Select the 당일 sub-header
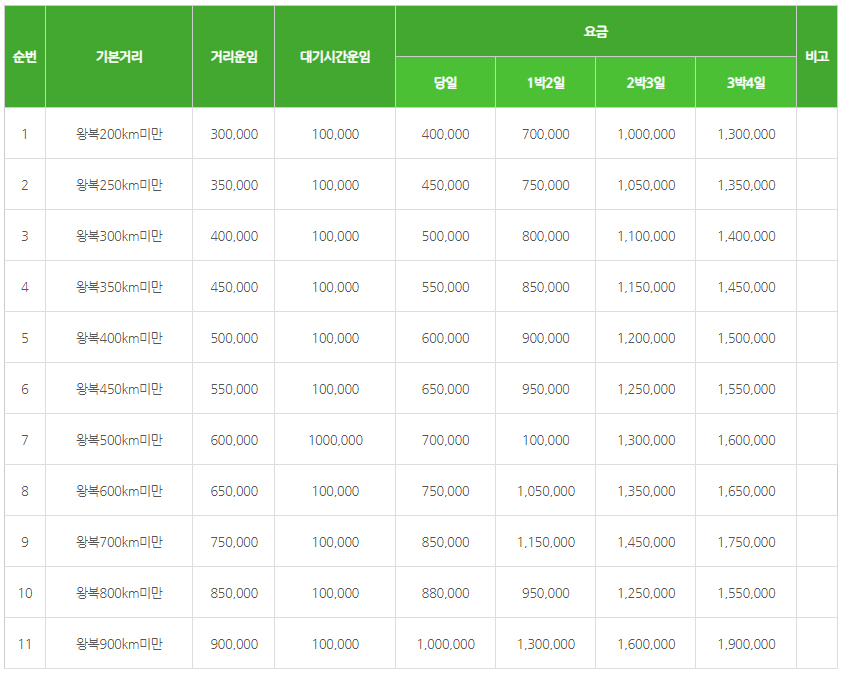This screenshot has width=848, height=675. 445,83
